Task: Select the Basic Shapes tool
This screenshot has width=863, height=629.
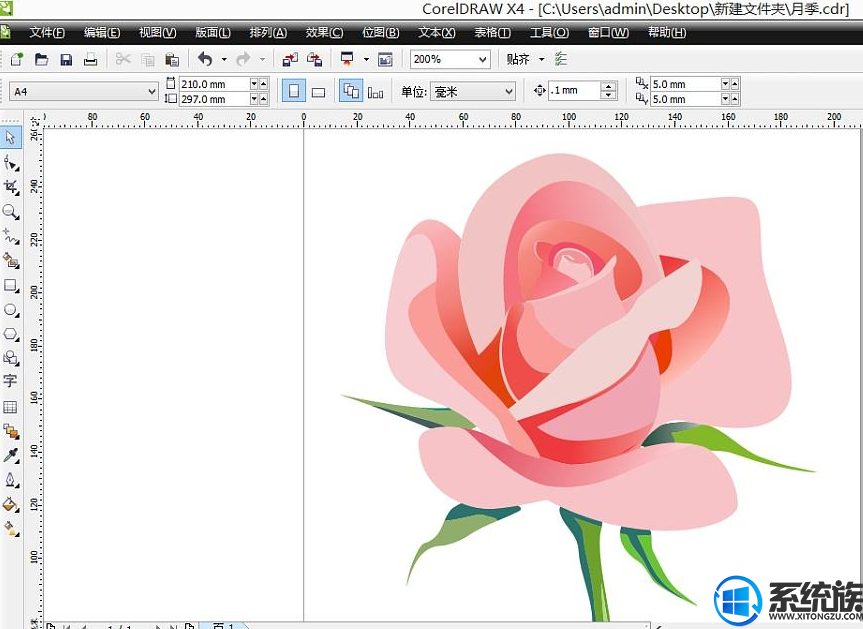Action: pyautogui.click(x=11, y=358)
